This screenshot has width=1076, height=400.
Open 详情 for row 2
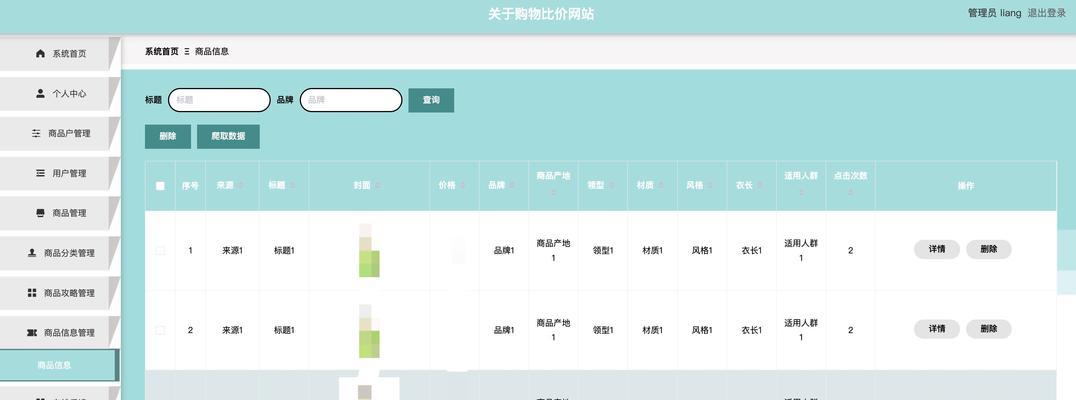[x=937, y=329]
